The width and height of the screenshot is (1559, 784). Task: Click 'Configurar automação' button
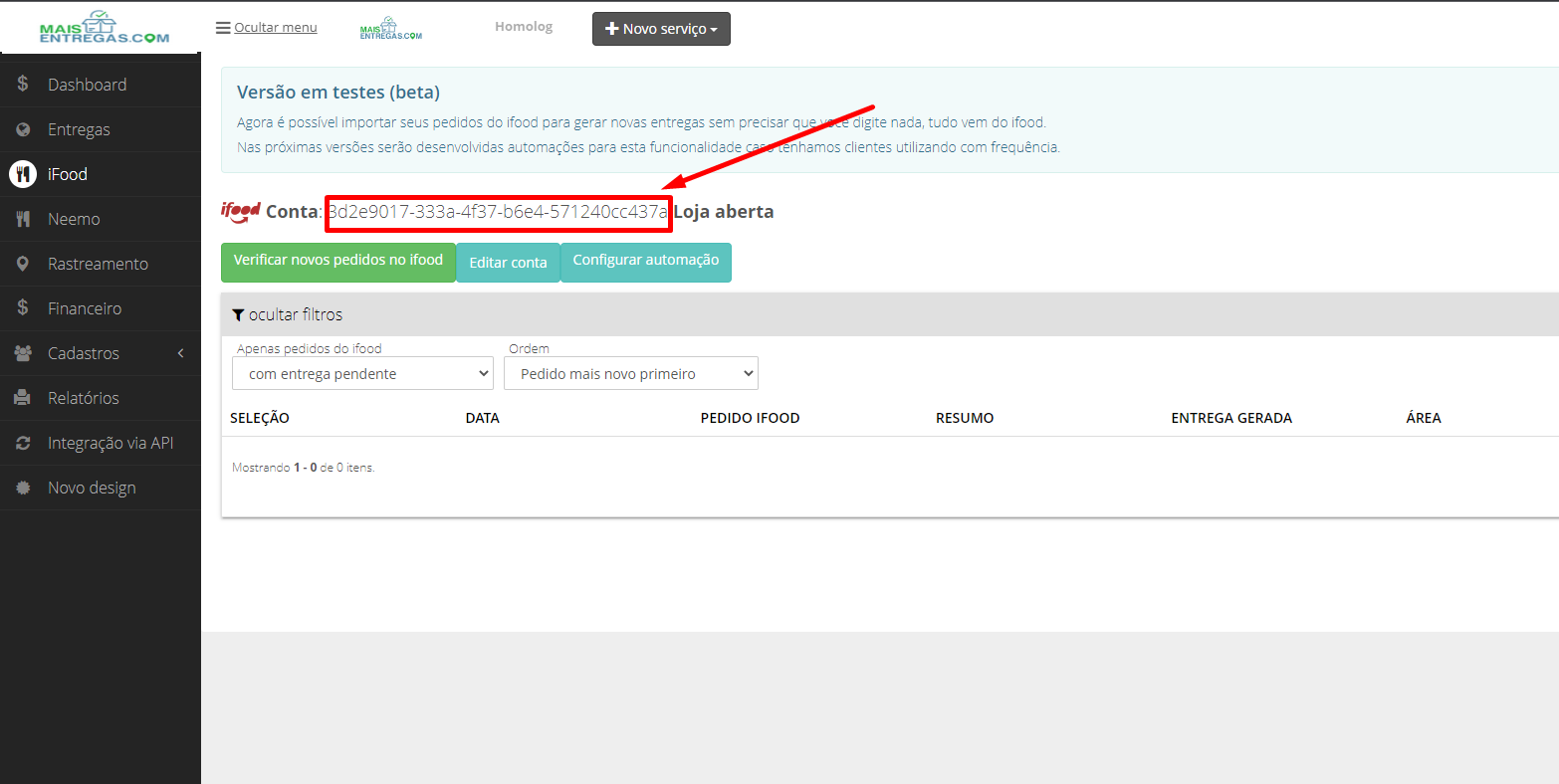tap(646, 262)
